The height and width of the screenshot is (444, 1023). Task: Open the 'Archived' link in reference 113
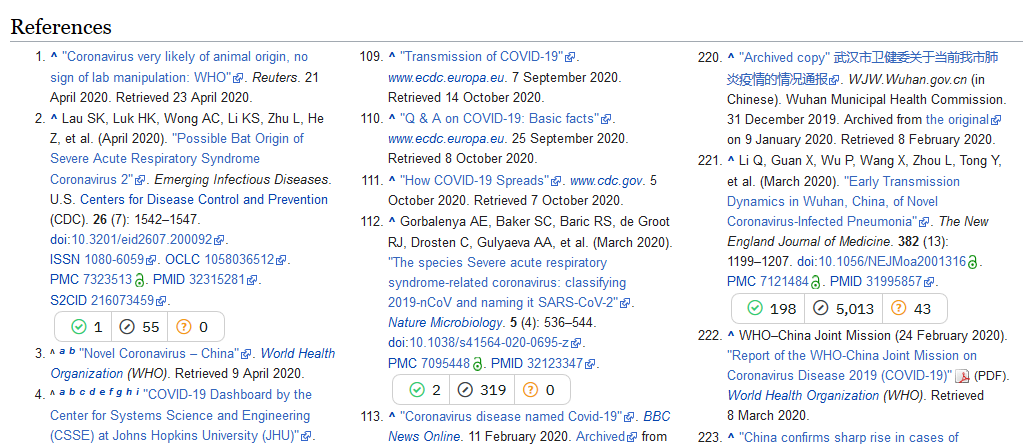(601, 437)
